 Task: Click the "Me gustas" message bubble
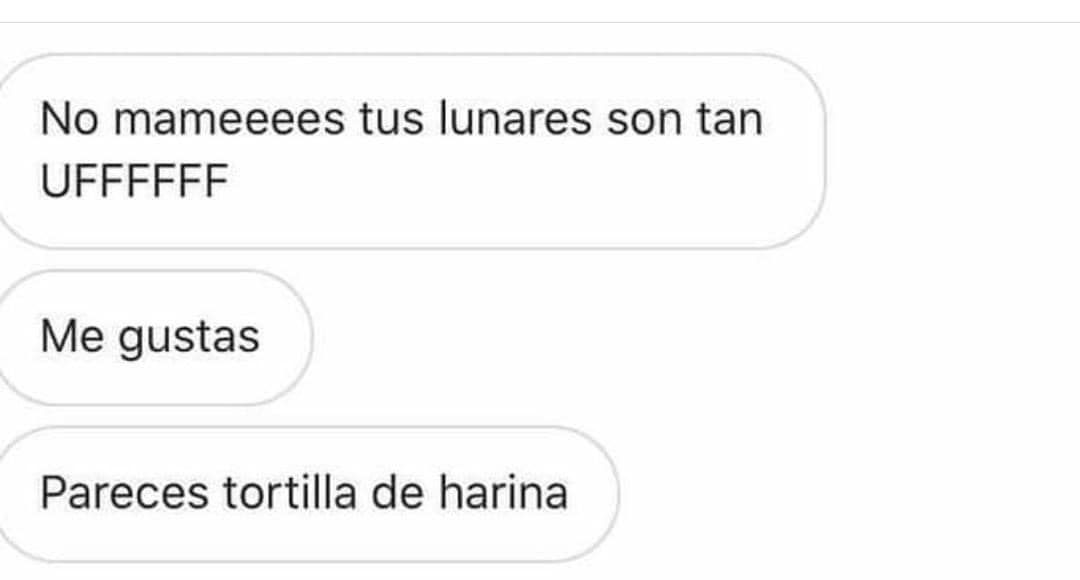click(155, 338)
